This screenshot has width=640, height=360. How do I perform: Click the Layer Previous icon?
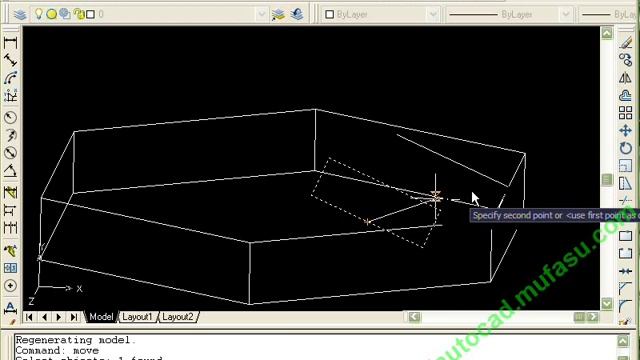click(x=297, y=15)
